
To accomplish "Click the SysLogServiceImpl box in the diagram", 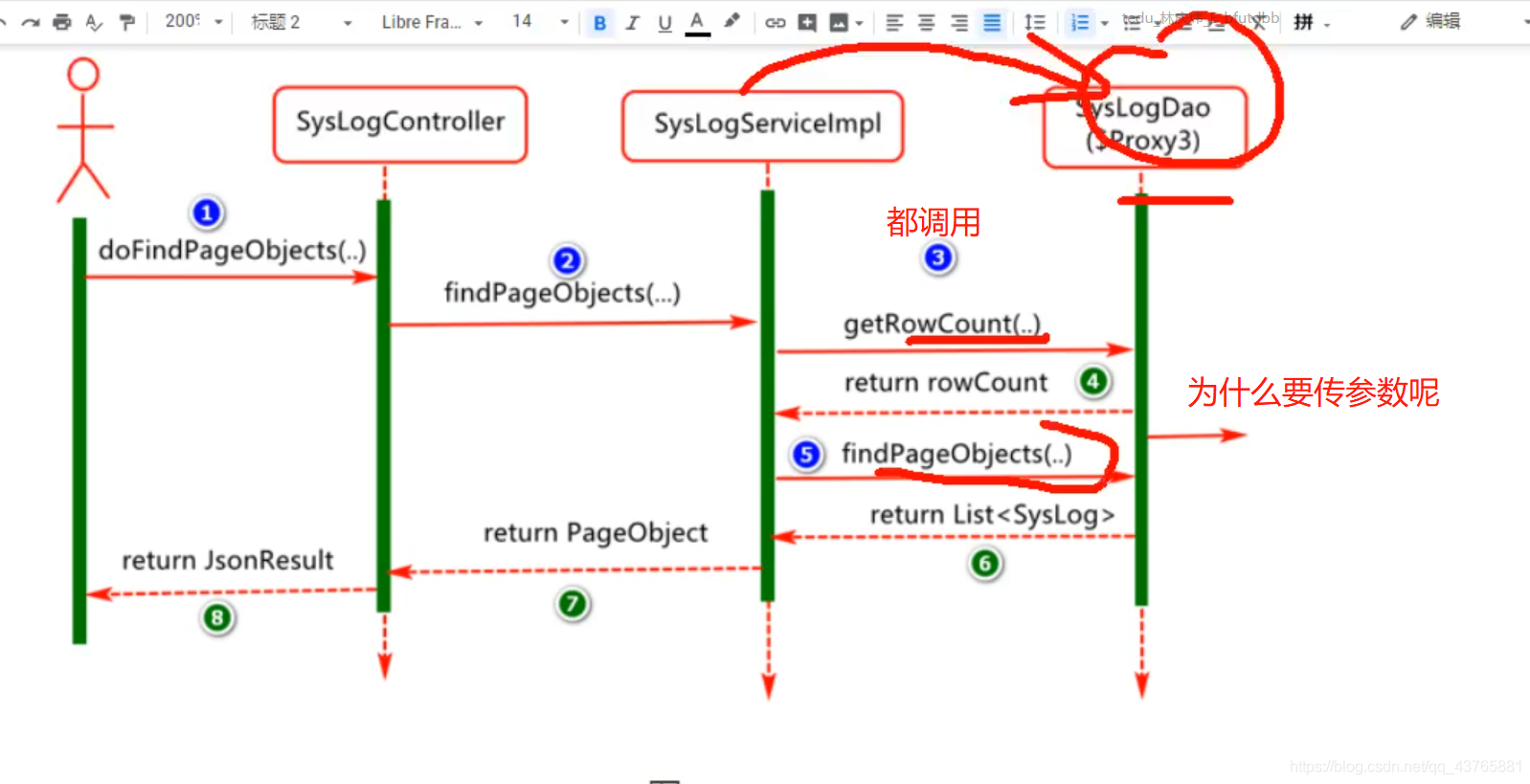I will point(763,126).
